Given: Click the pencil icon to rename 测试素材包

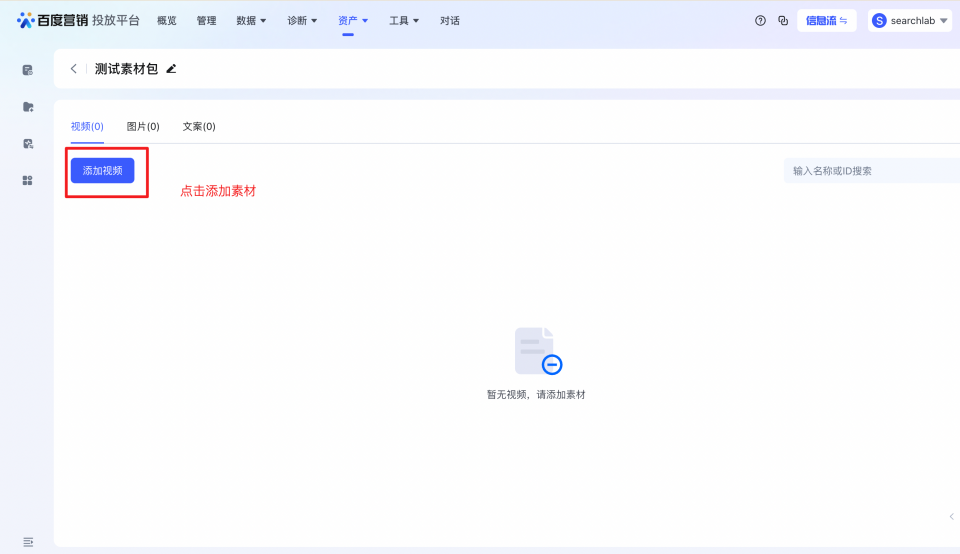Looking at the screenshot, I should (171, 69).
